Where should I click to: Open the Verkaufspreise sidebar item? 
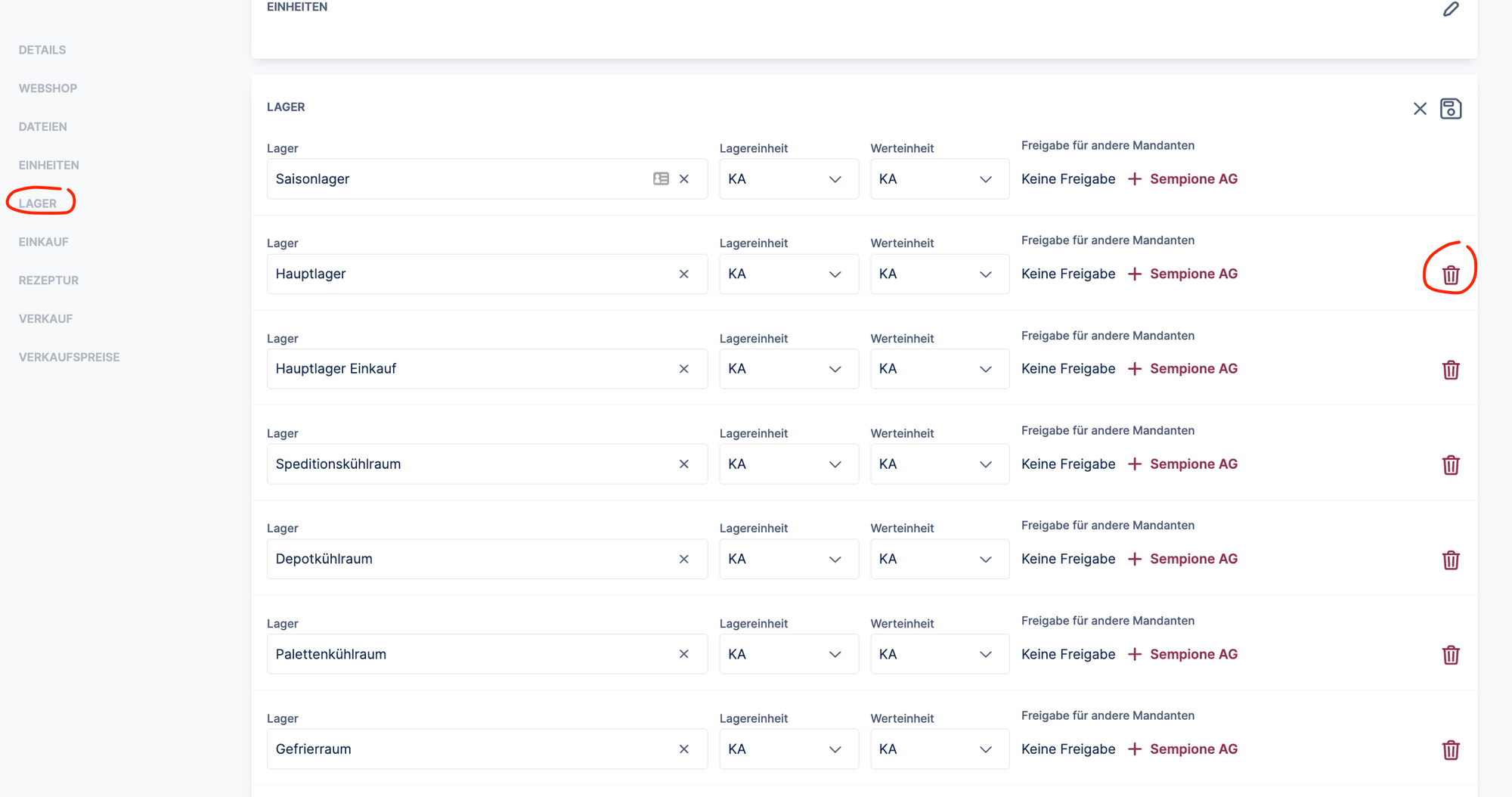pyautogui.click(x=69, y=357)
